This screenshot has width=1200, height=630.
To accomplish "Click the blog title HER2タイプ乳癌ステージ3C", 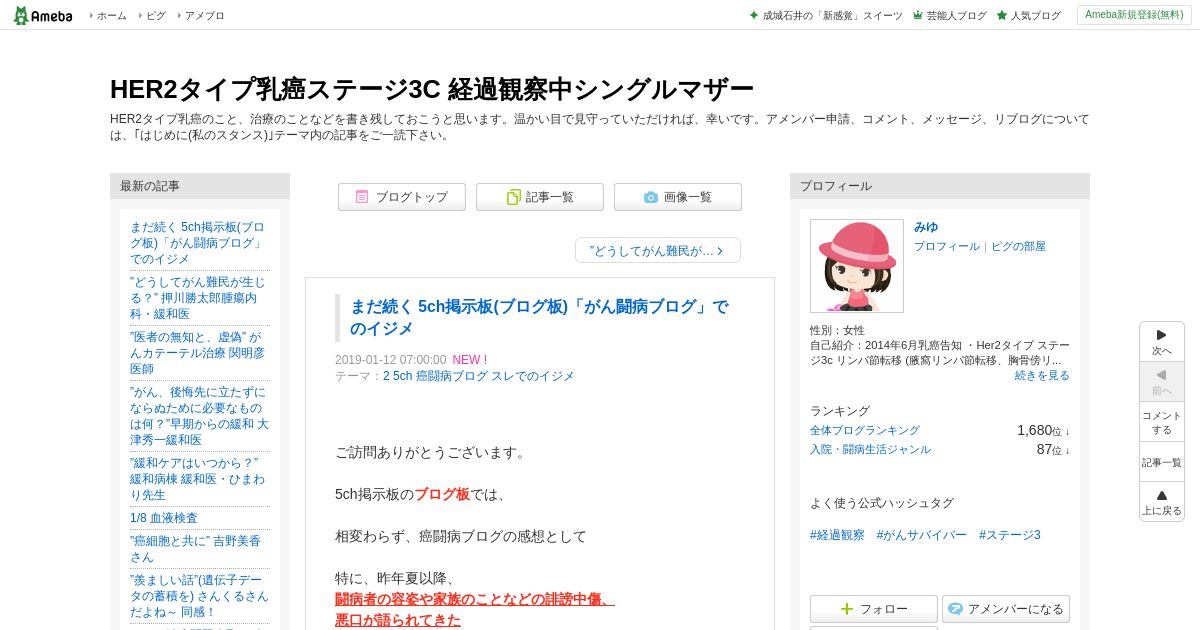I will (432, 89).
